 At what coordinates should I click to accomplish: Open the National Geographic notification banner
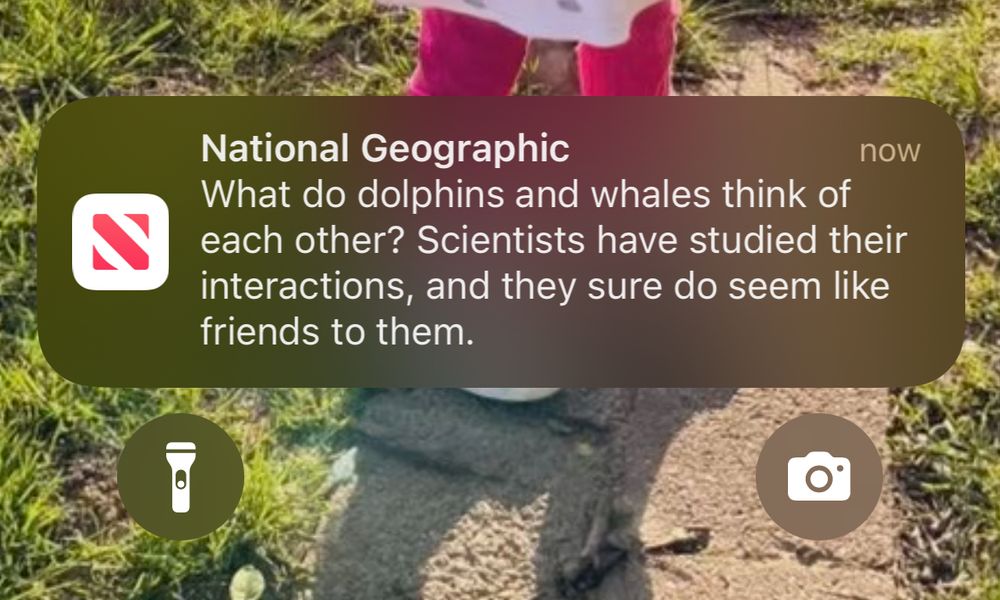coord(501,242)
